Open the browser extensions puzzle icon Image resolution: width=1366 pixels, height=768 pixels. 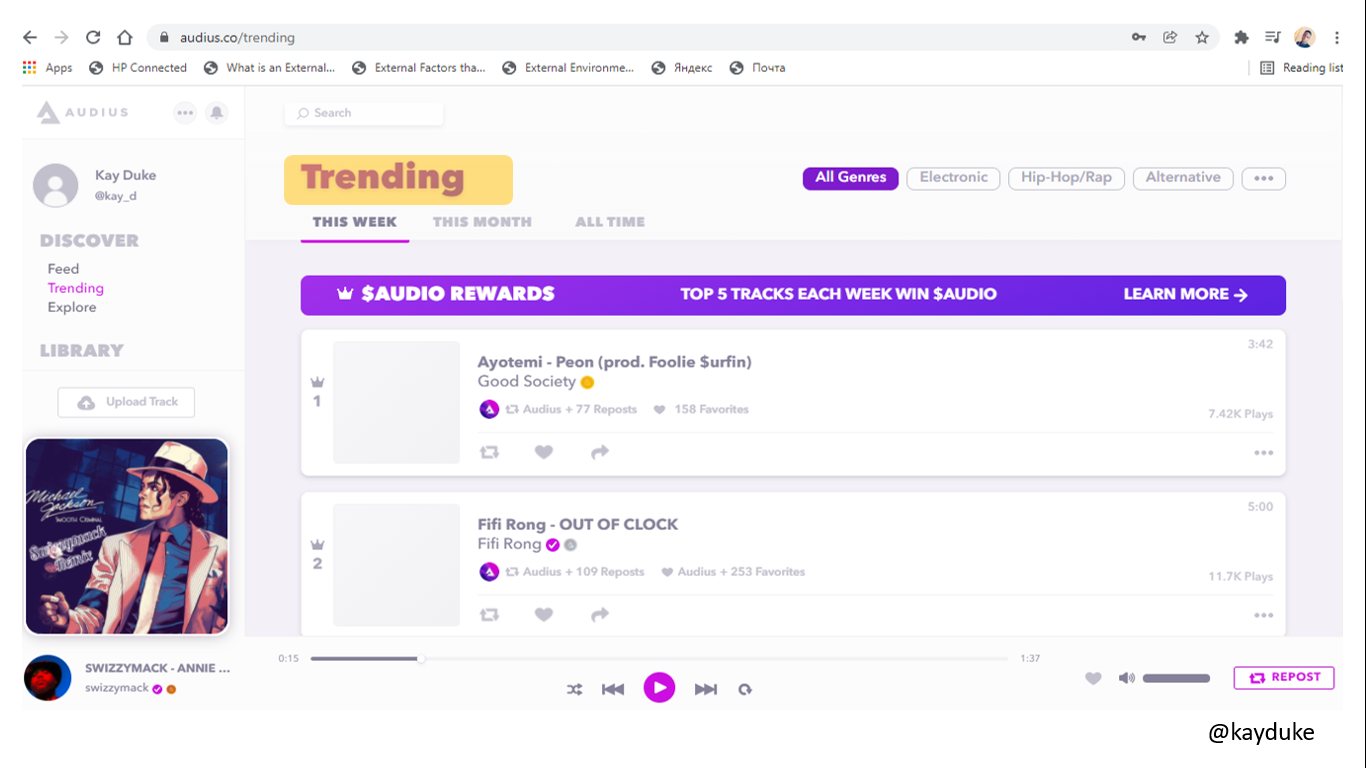(x=1242, y=38)
